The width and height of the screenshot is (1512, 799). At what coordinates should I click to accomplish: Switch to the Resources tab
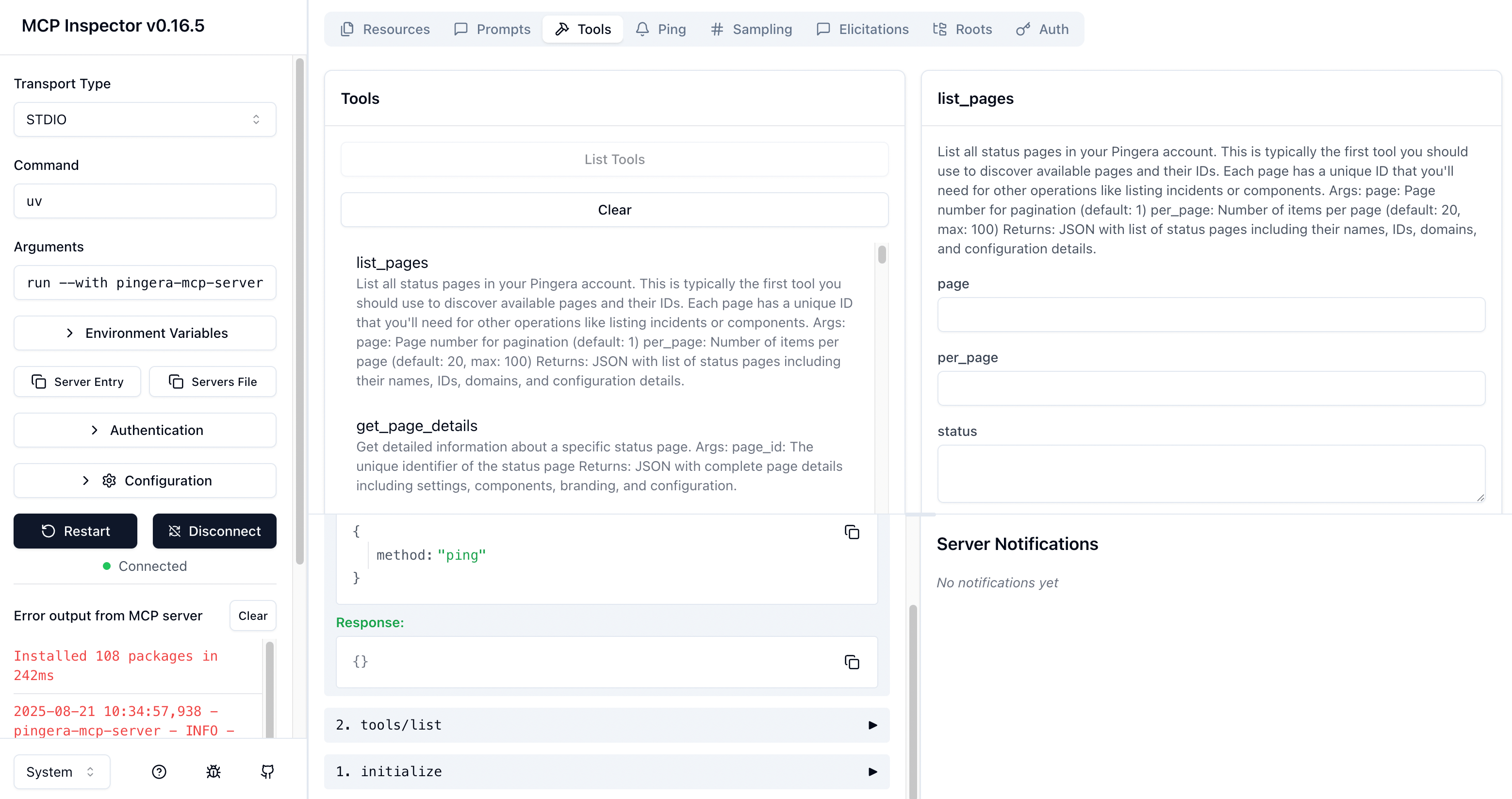click(x=385, y=29)
